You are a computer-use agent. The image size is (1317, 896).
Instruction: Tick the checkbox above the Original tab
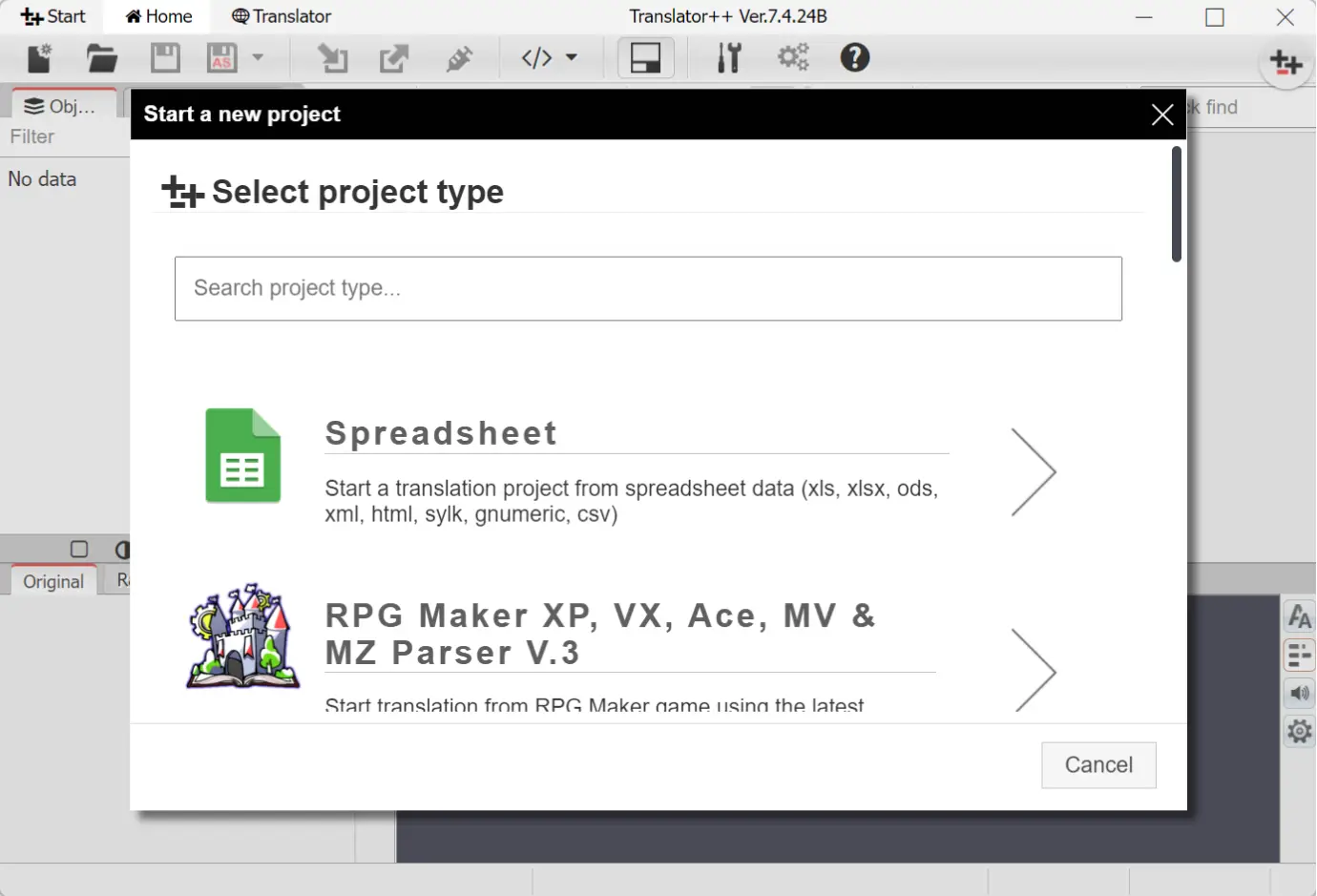[x=79, y=549]
